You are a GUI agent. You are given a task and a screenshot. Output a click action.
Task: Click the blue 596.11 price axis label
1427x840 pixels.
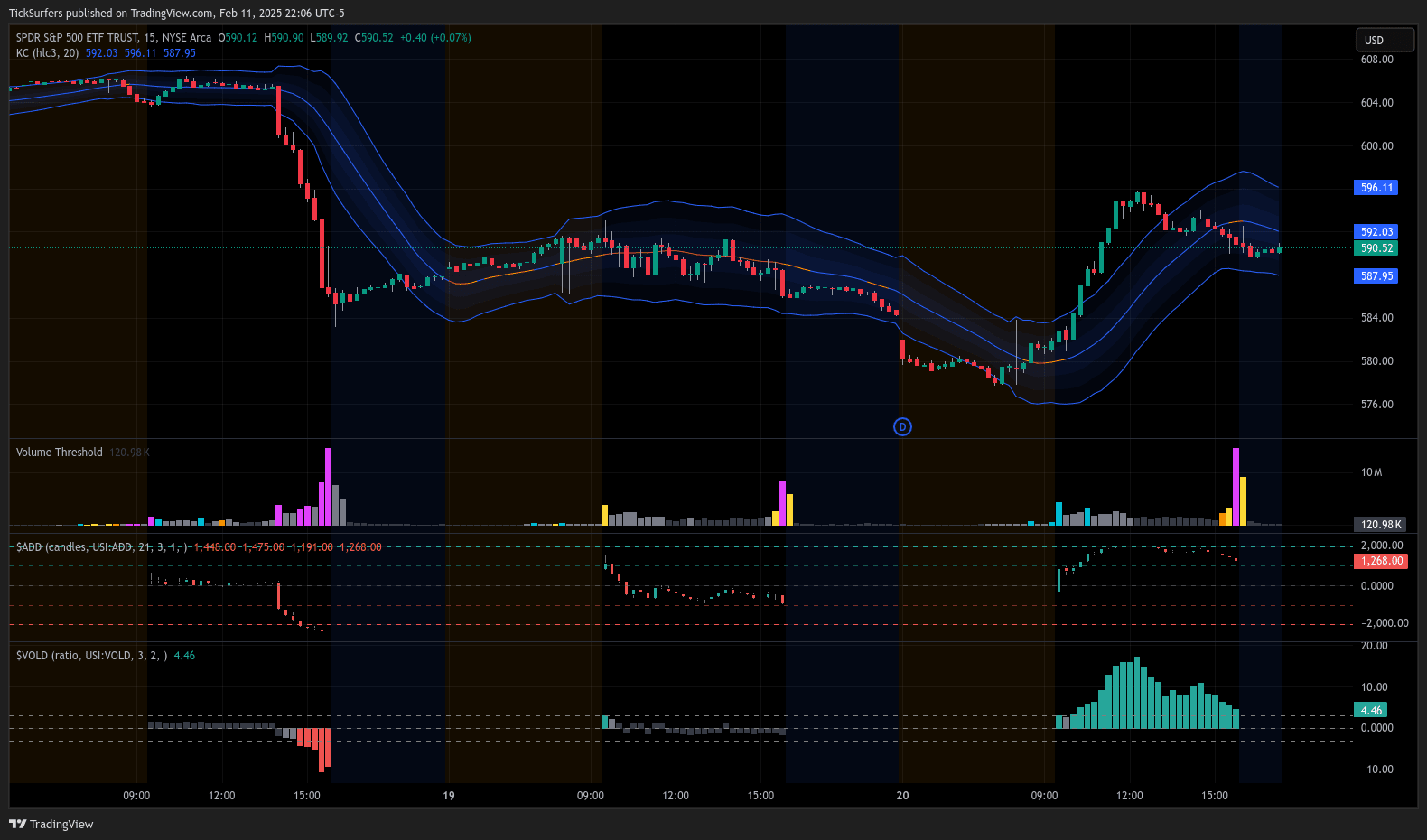(1376, 188)
